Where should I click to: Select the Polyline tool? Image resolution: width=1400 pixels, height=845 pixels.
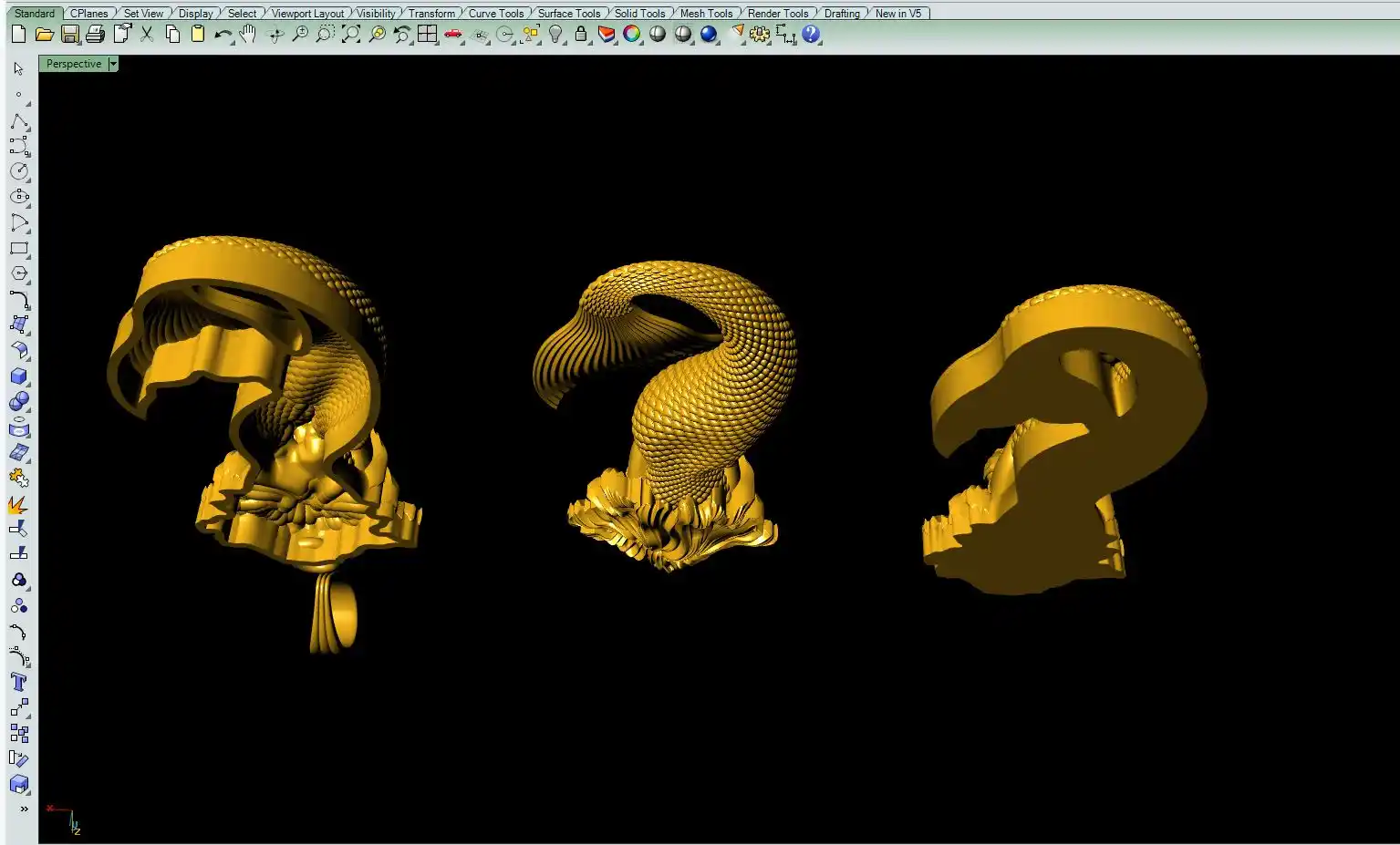click(18, 121)
